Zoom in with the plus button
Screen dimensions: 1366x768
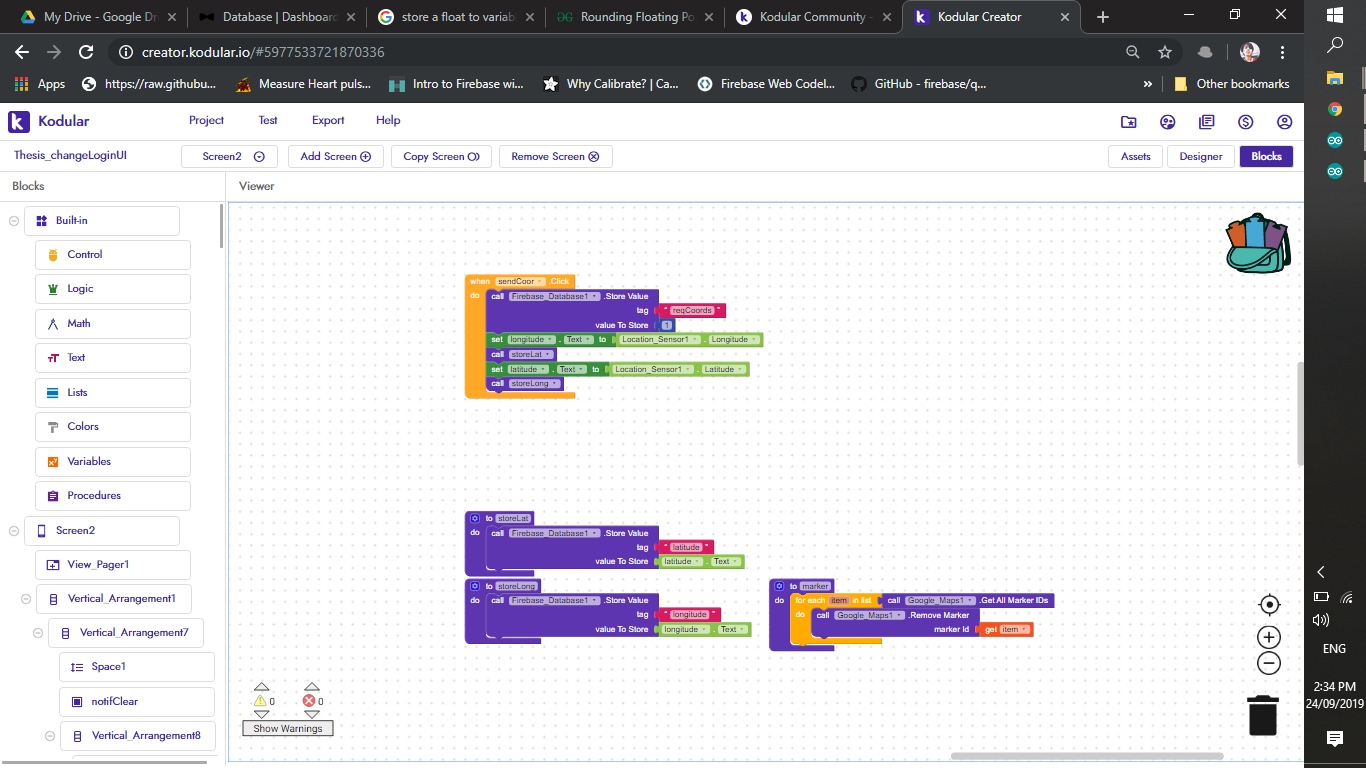pos(1269,637)
